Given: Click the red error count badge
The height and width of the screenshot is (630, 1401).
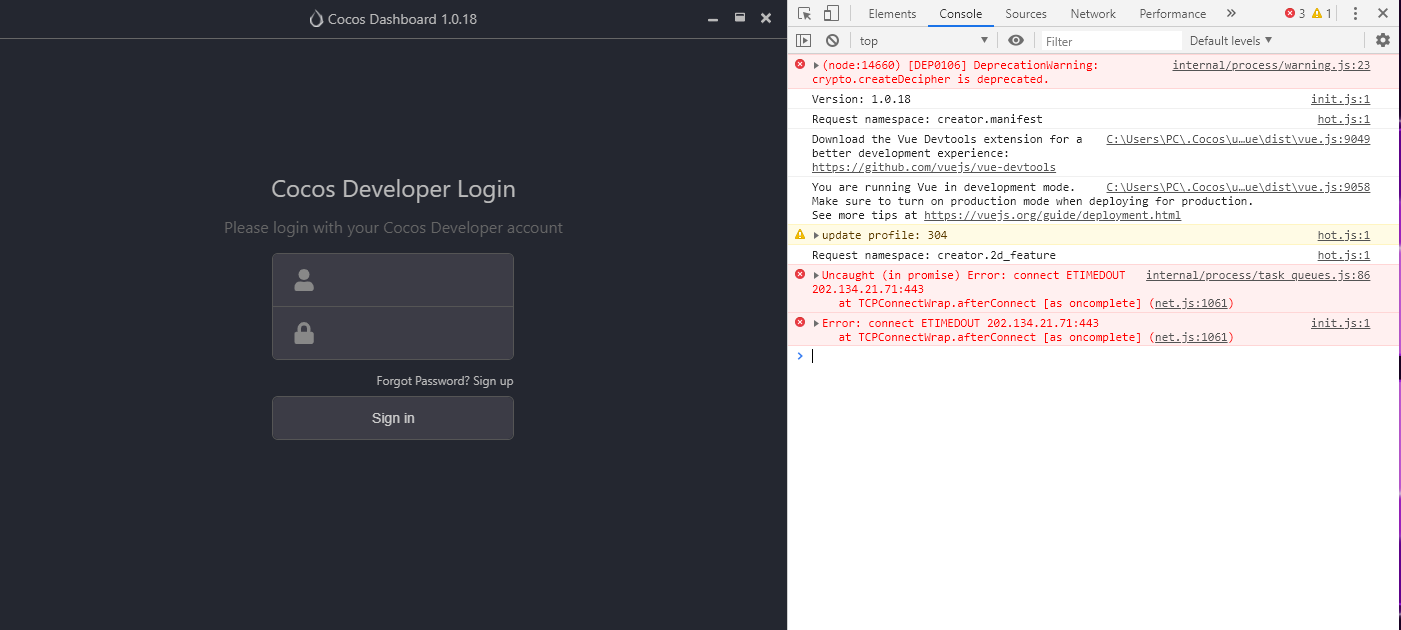Looking at the screenshot, I should 1295,14.
